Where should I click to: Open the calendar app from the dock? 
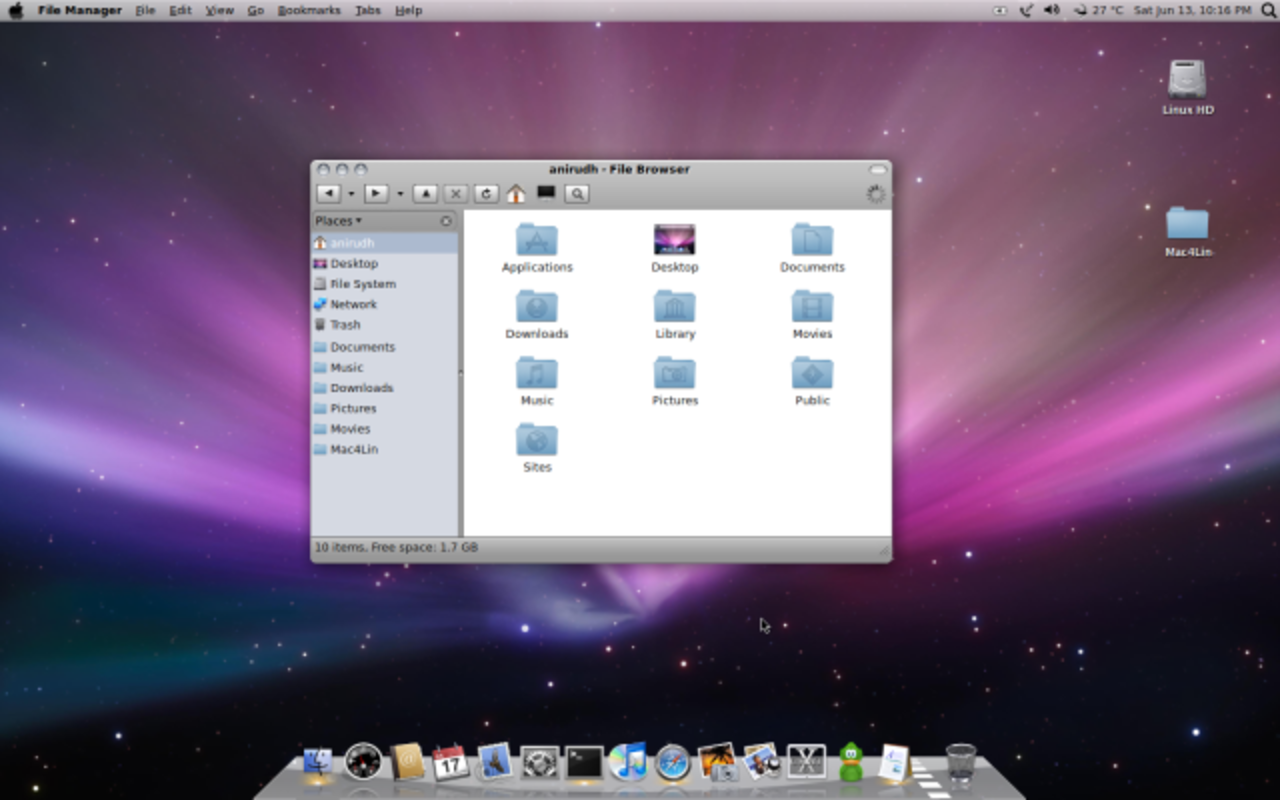click(450, 763)
